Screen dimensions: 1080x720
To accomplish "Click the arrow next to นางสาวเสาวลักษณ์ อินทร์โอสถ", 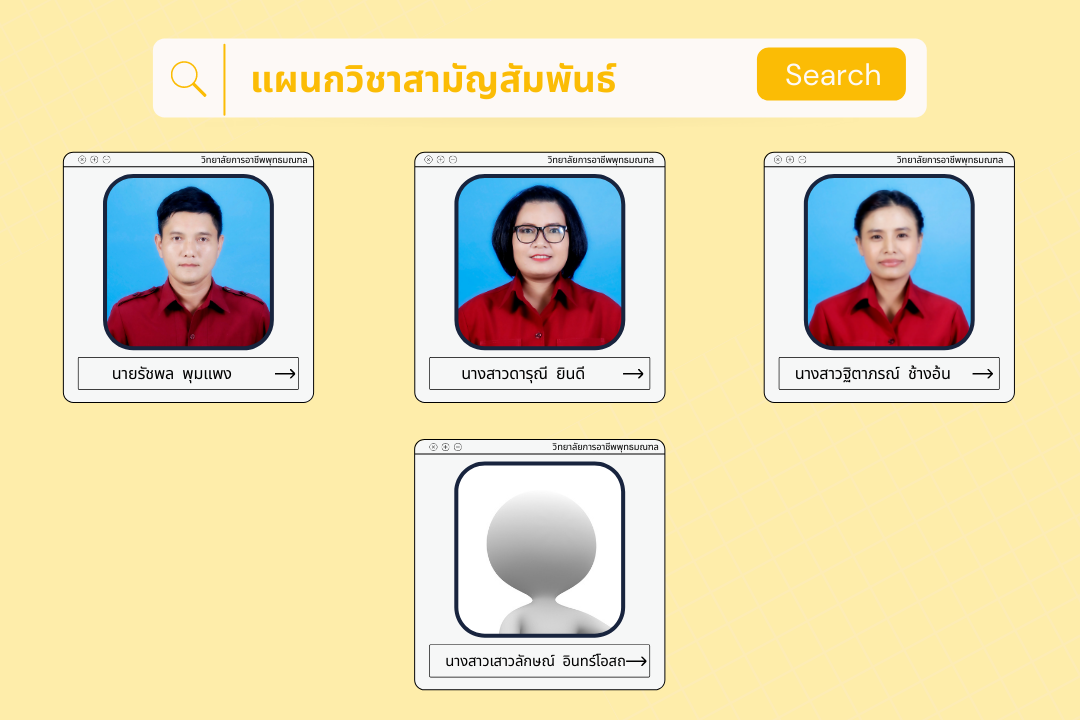I will pos(636,661).
